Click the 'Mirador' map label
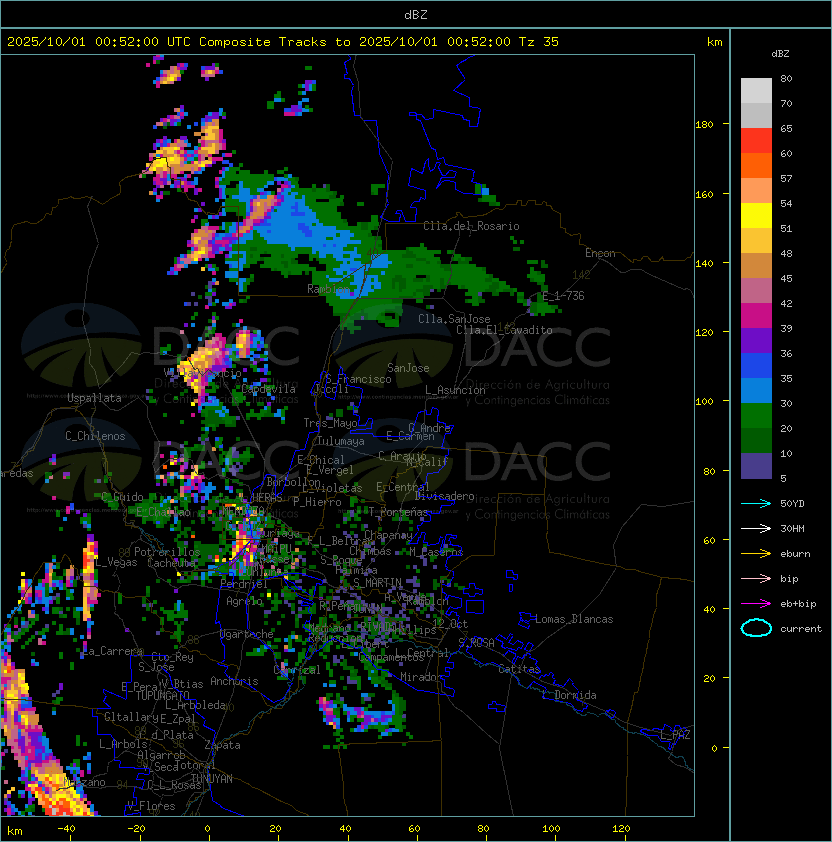This screenshot has width=832, height=842. tap(421, 677)
